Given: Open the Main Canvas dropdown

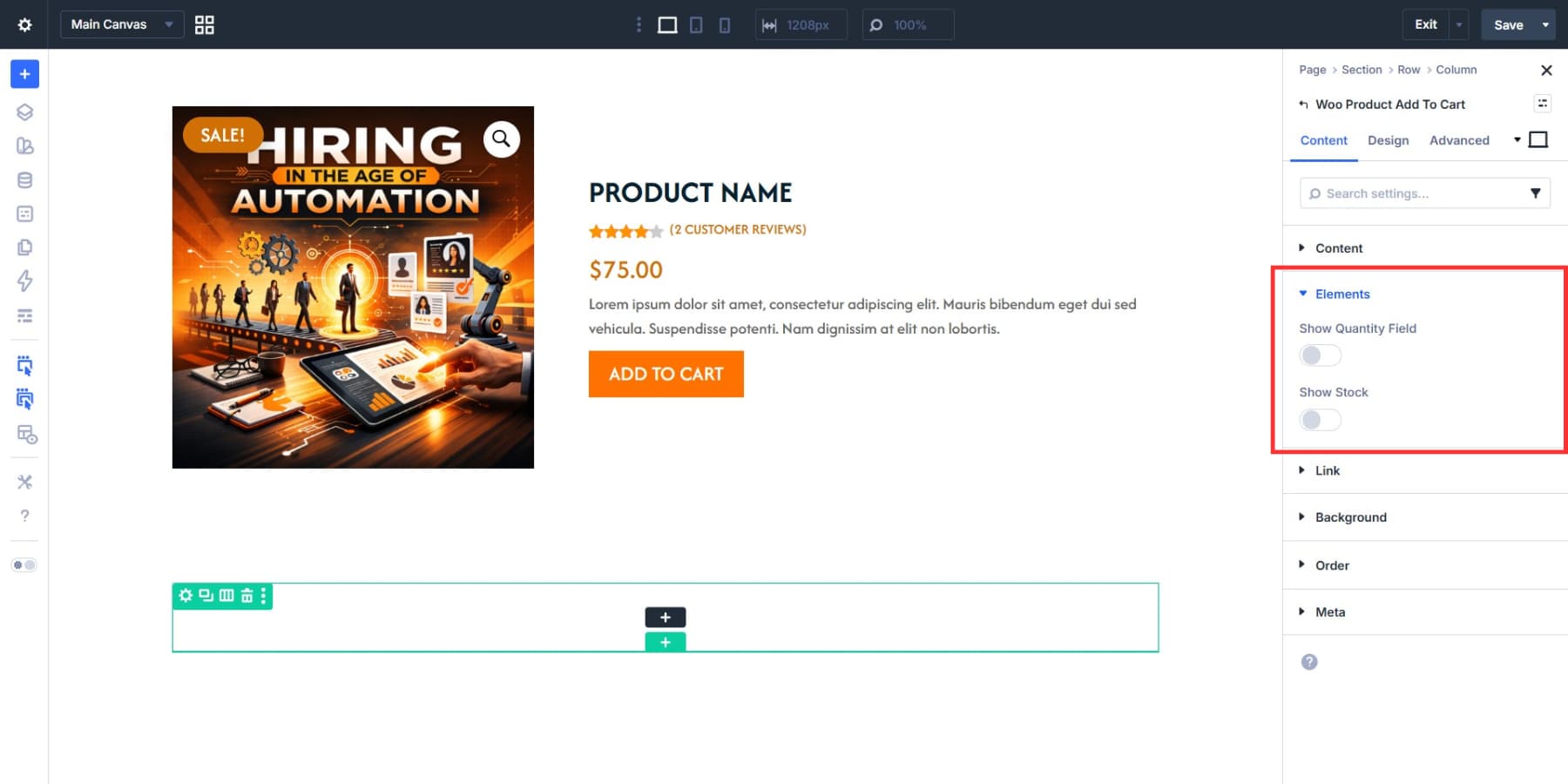Looking at the screenshot, I should (x=120, y=24).
